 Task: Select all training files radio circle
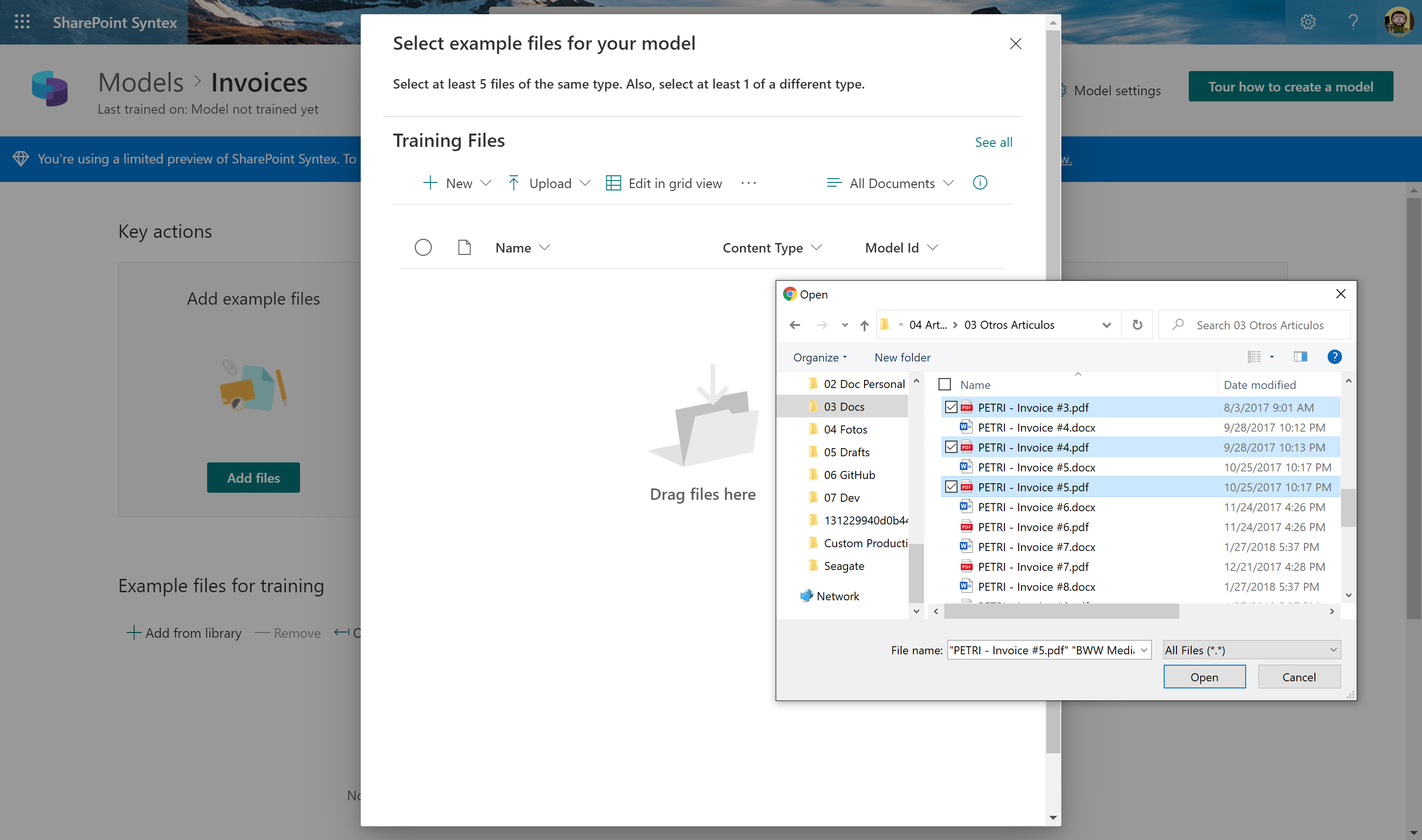pyautogui.click(x=422, y=247)
